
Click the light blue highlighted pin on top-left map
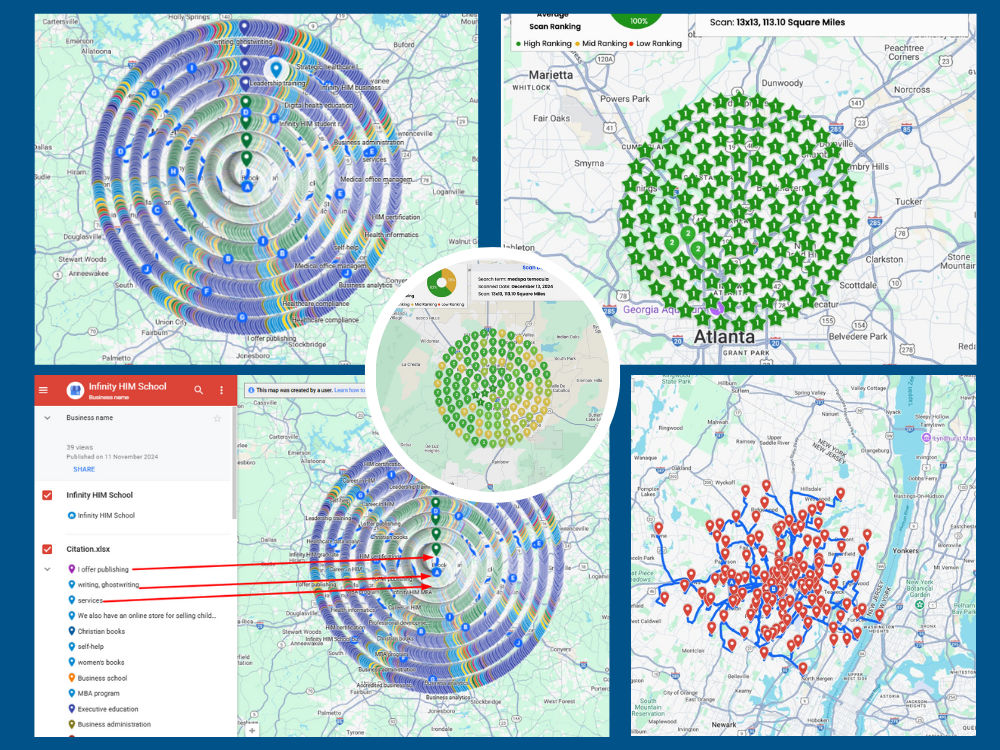(276, 69)
